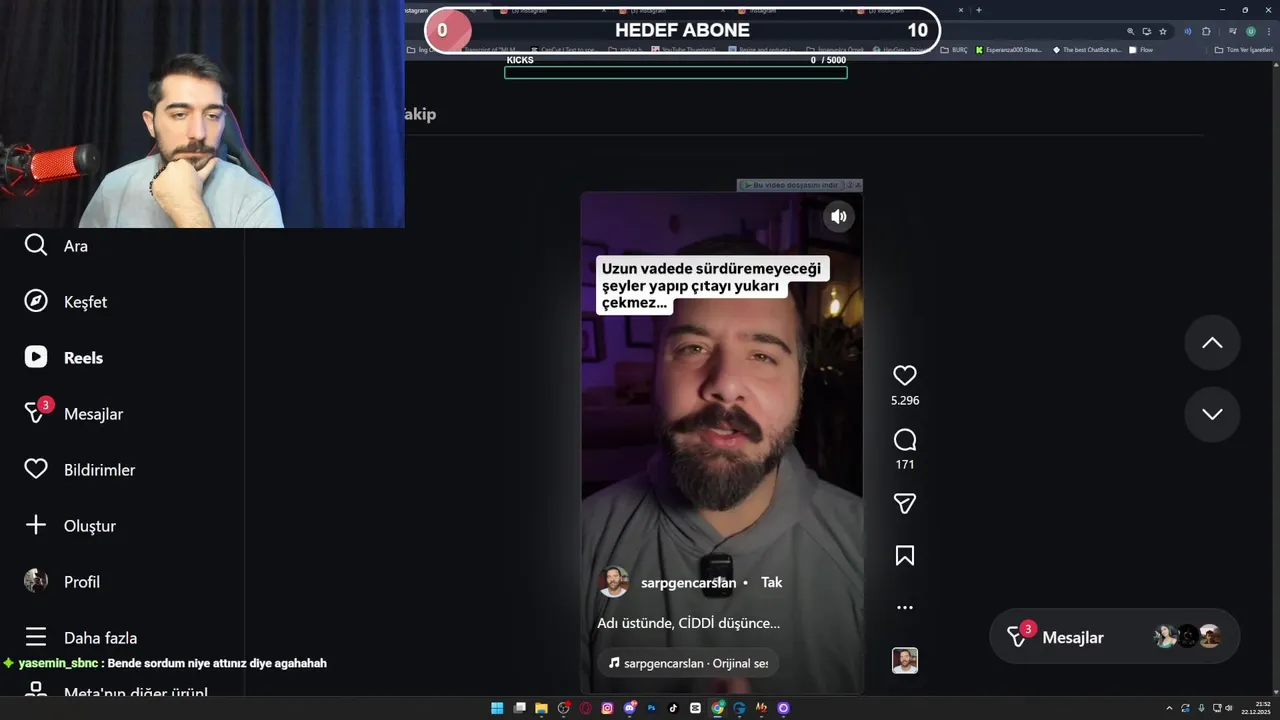Viewport: 1280px width, 720px height.
Task: Select Reels in the Instagram sidebar
Action: click(64, 358)
